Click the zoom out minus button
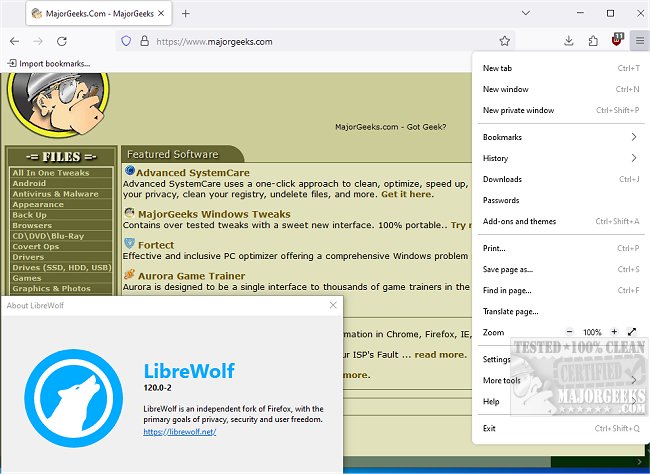650x474 pixels. click(x=570, y=332)
